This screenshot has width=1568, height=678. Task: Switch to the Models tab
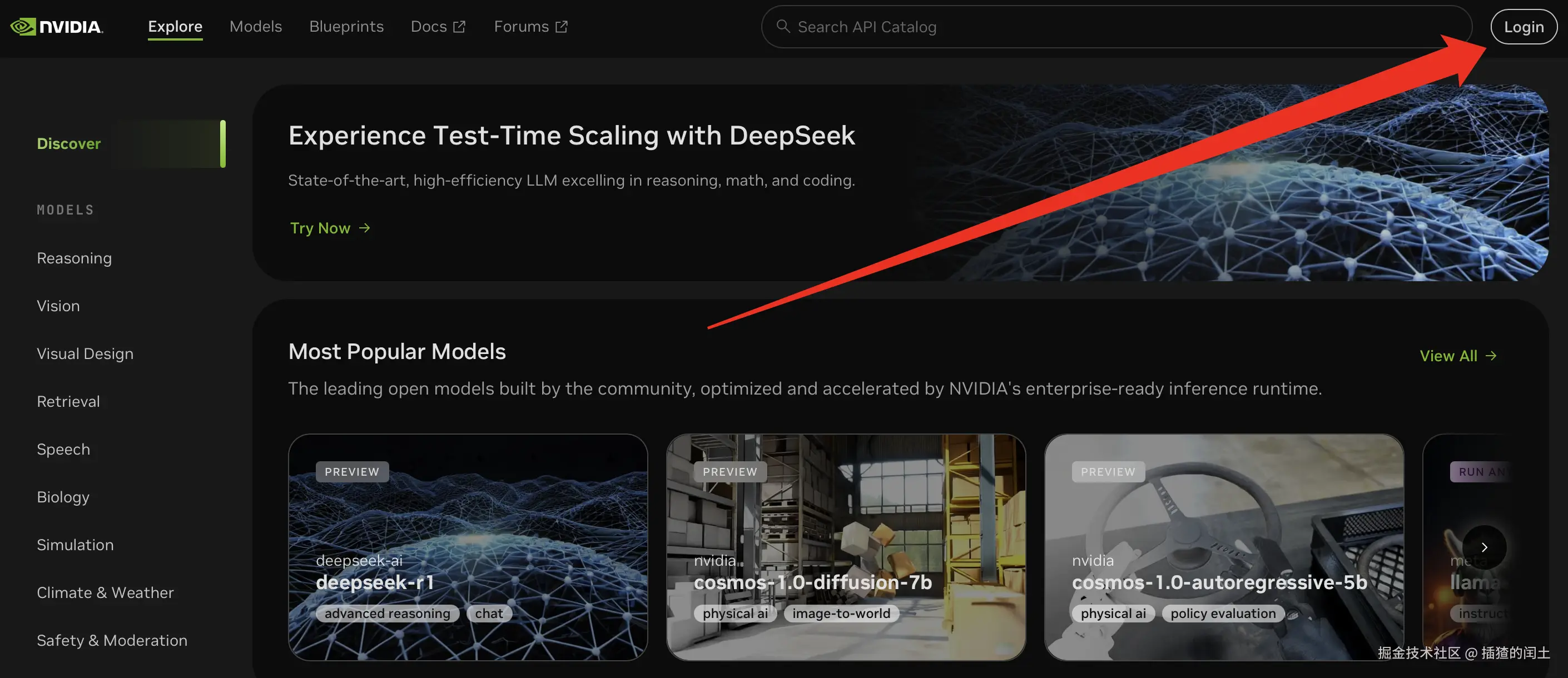click(x=256, y=27)
